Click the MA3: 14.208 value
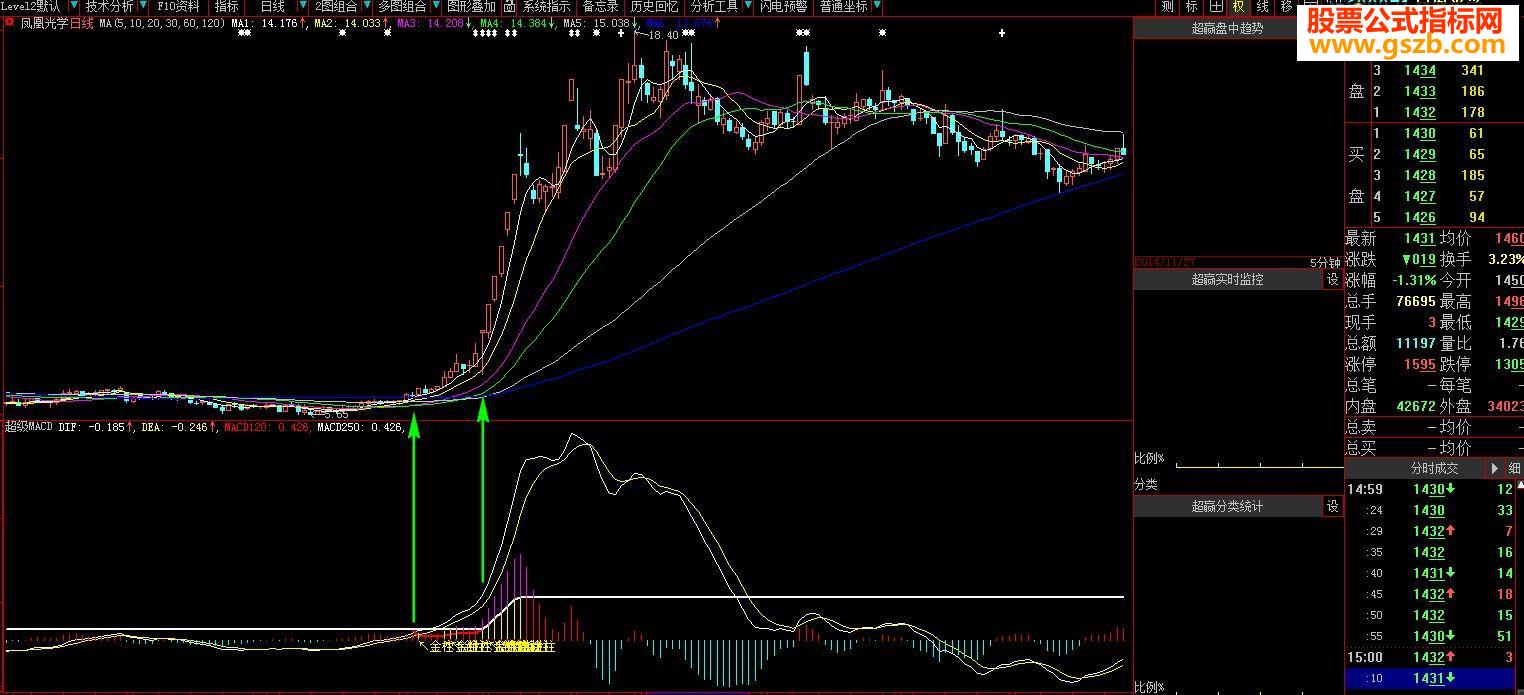The width and height of the screenshot is (1524, 695). pyautogui.click(x=431, y=22)
